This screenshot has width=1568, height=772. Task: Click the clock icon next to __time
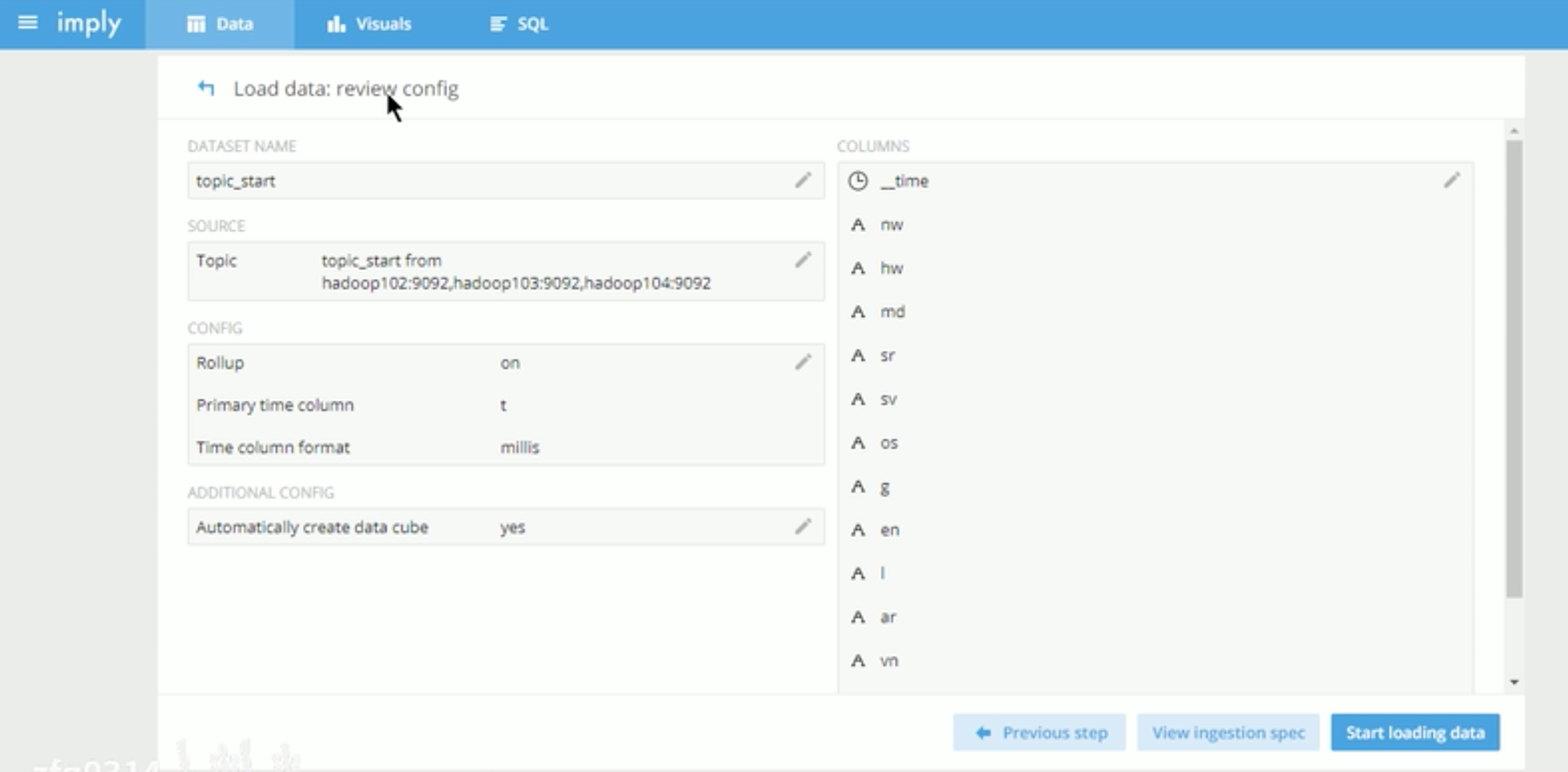click(x=858, y=181)
